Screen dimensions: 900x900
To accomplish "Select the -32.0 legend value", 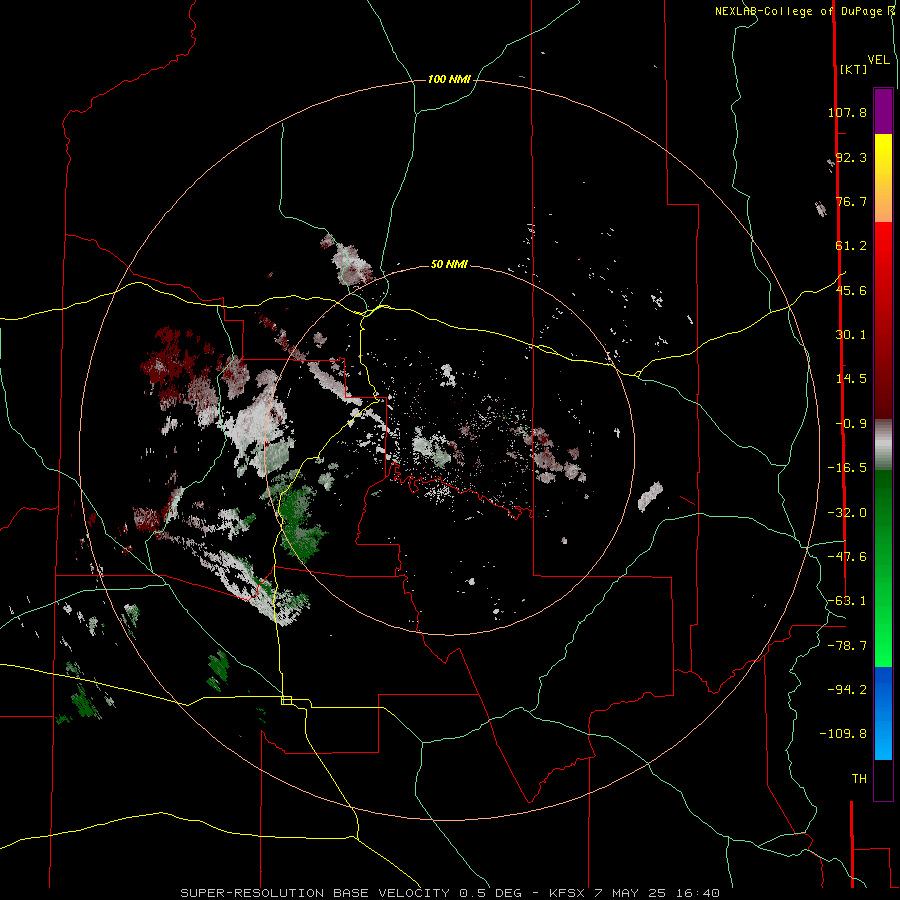I will [847, 513].
